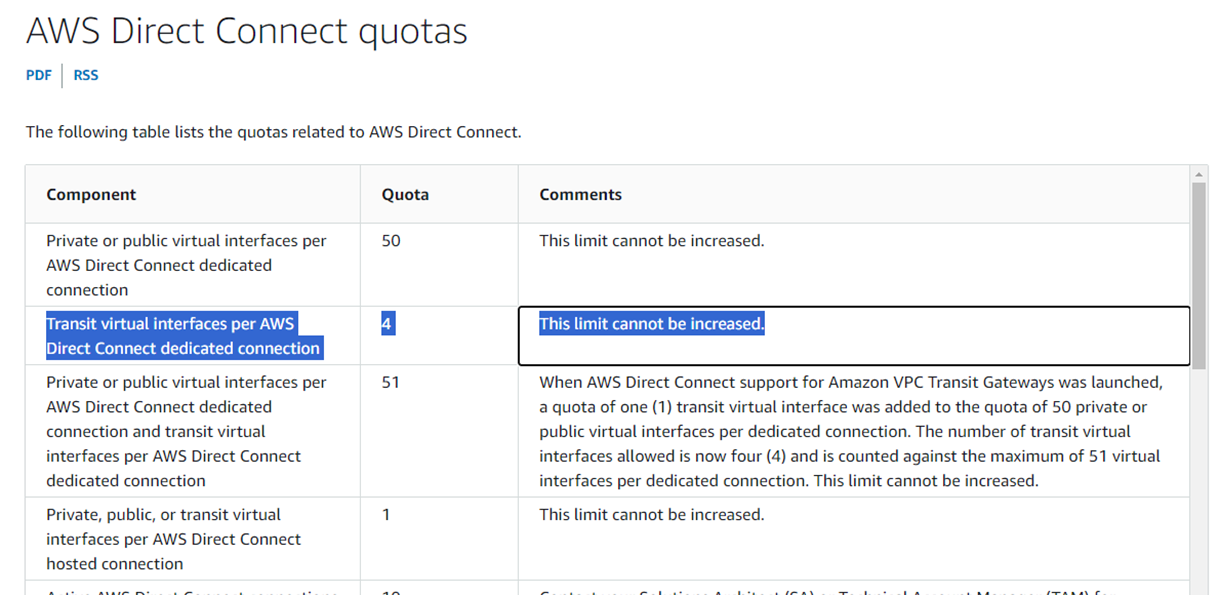Open the RSS feed link
The image size is (1220, 595).
[86, 75]
